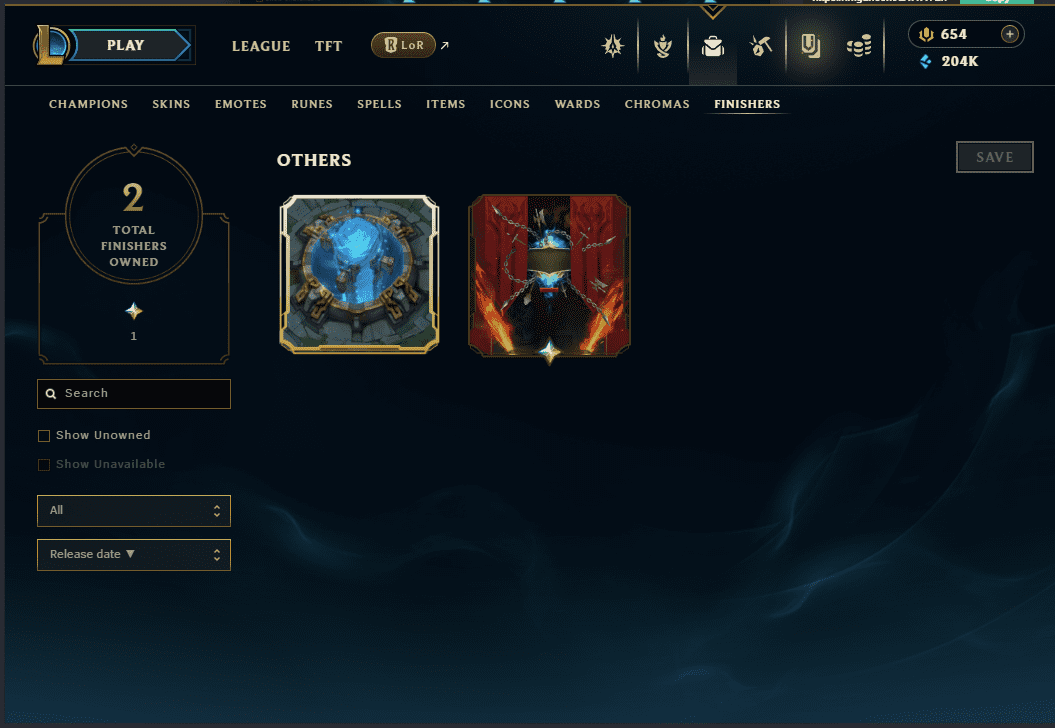Go to the Emotes tab
This screenshot has width=1055, height=728.
click(x=241, y=104)
